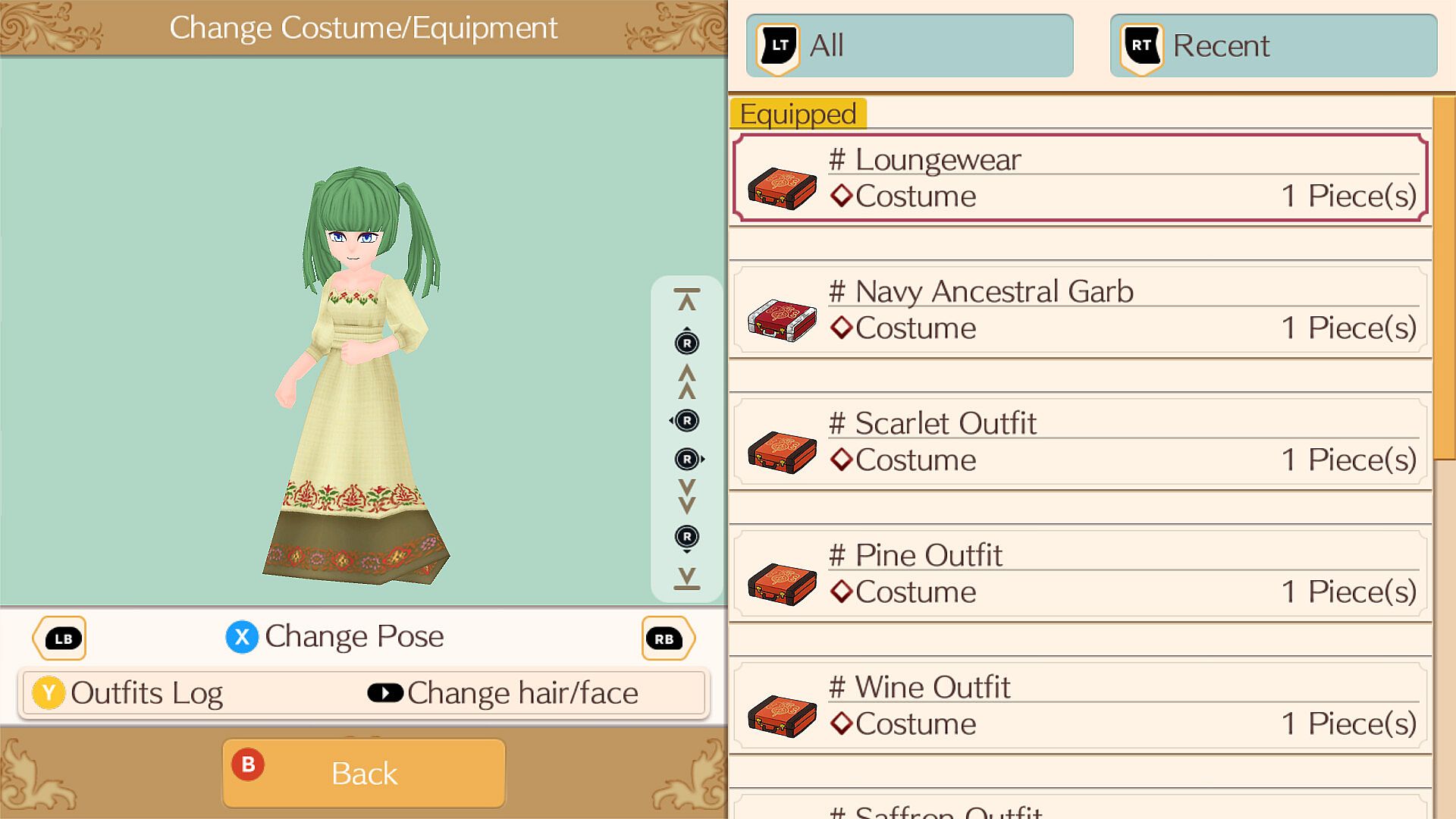
Task: Click the Navy Ancestral Garb suitcase icon
Action: pos(782,320)
